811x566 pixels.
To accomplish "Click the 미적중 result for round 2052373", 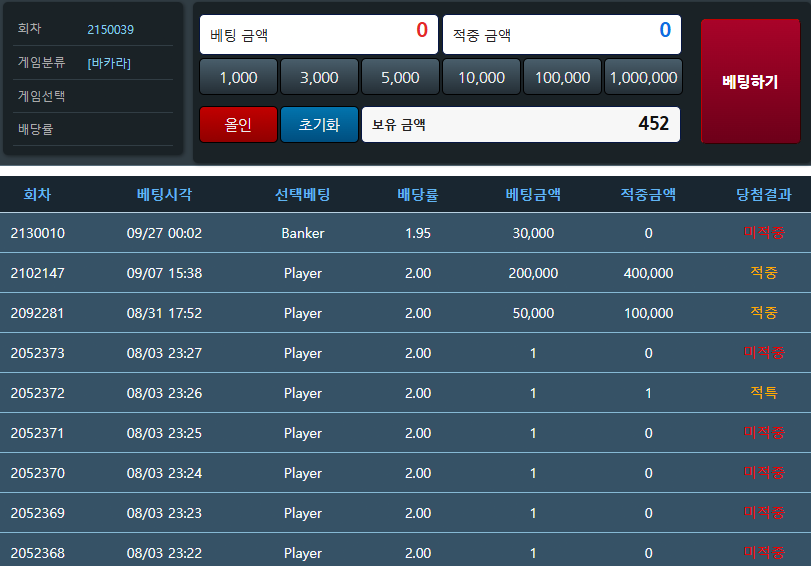I will pos(764,352).
